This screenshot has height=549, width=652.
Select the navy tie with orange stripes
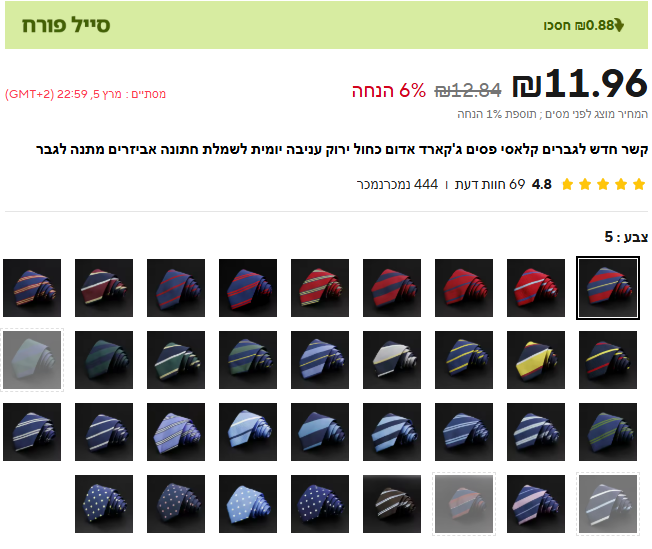tap(32, 288)
